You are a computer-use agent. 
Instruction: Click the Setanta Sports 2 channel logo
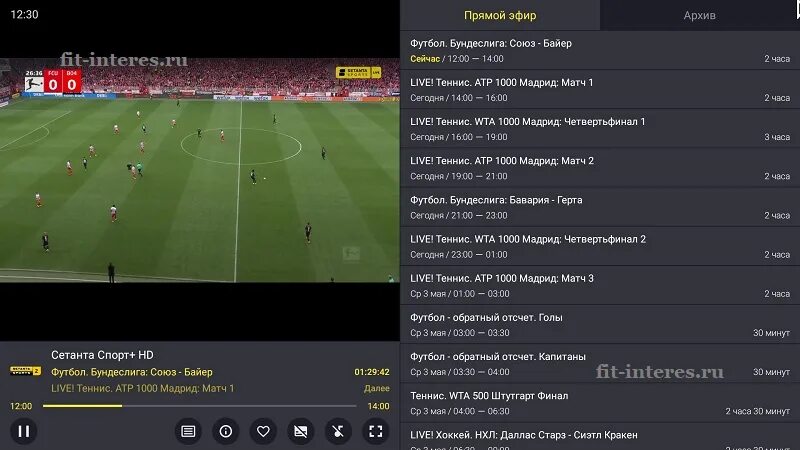pyautogui.click(x=25, y=371)
